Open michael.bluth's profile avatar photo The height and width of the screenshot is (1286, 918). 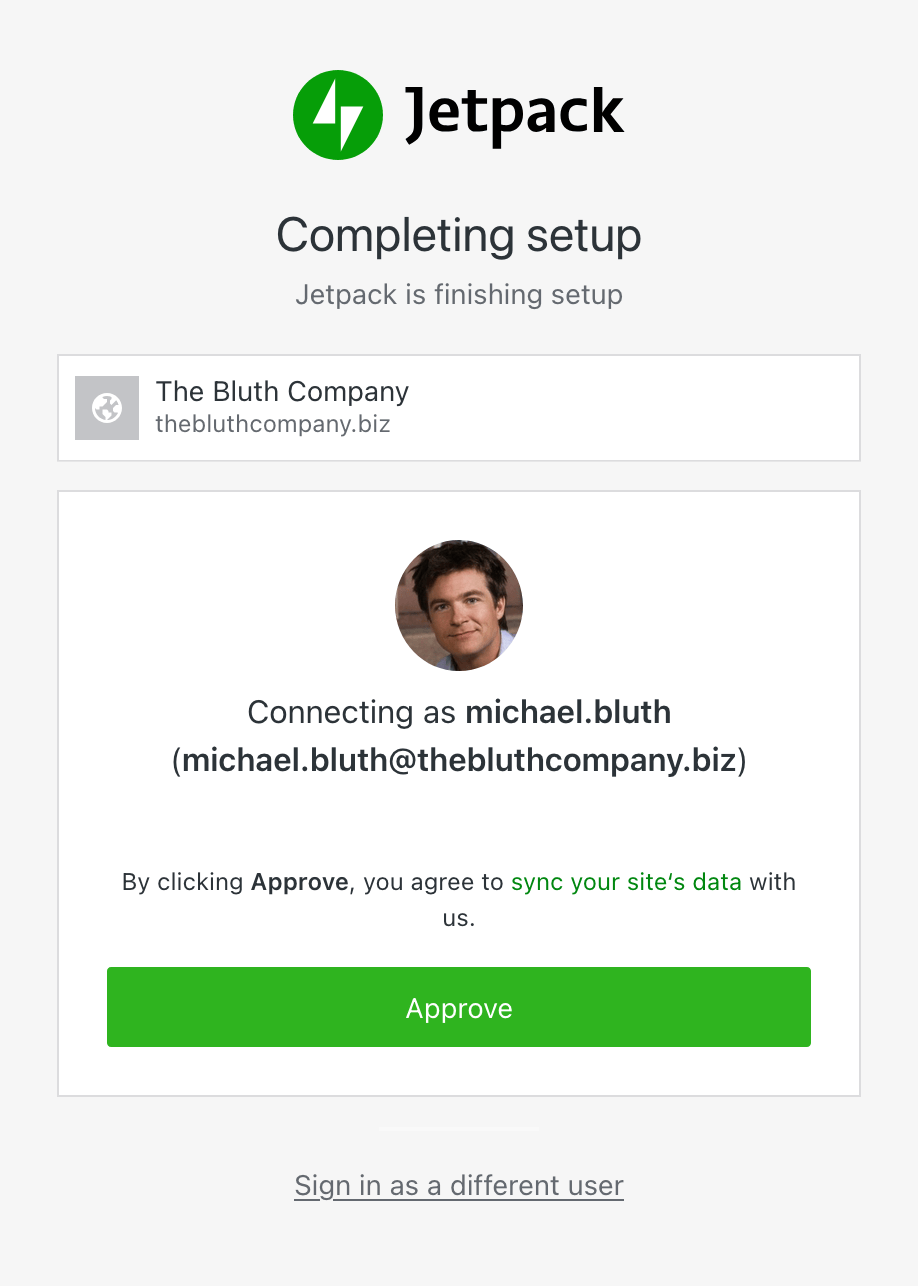click(x=458, y=604)
